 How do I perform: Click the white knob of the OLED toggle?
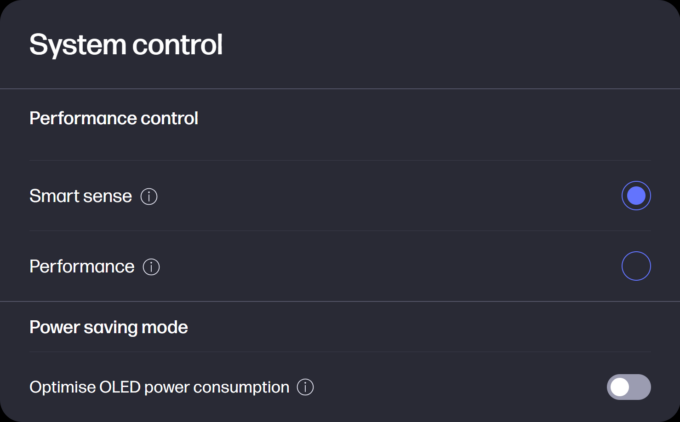(620, 387)
